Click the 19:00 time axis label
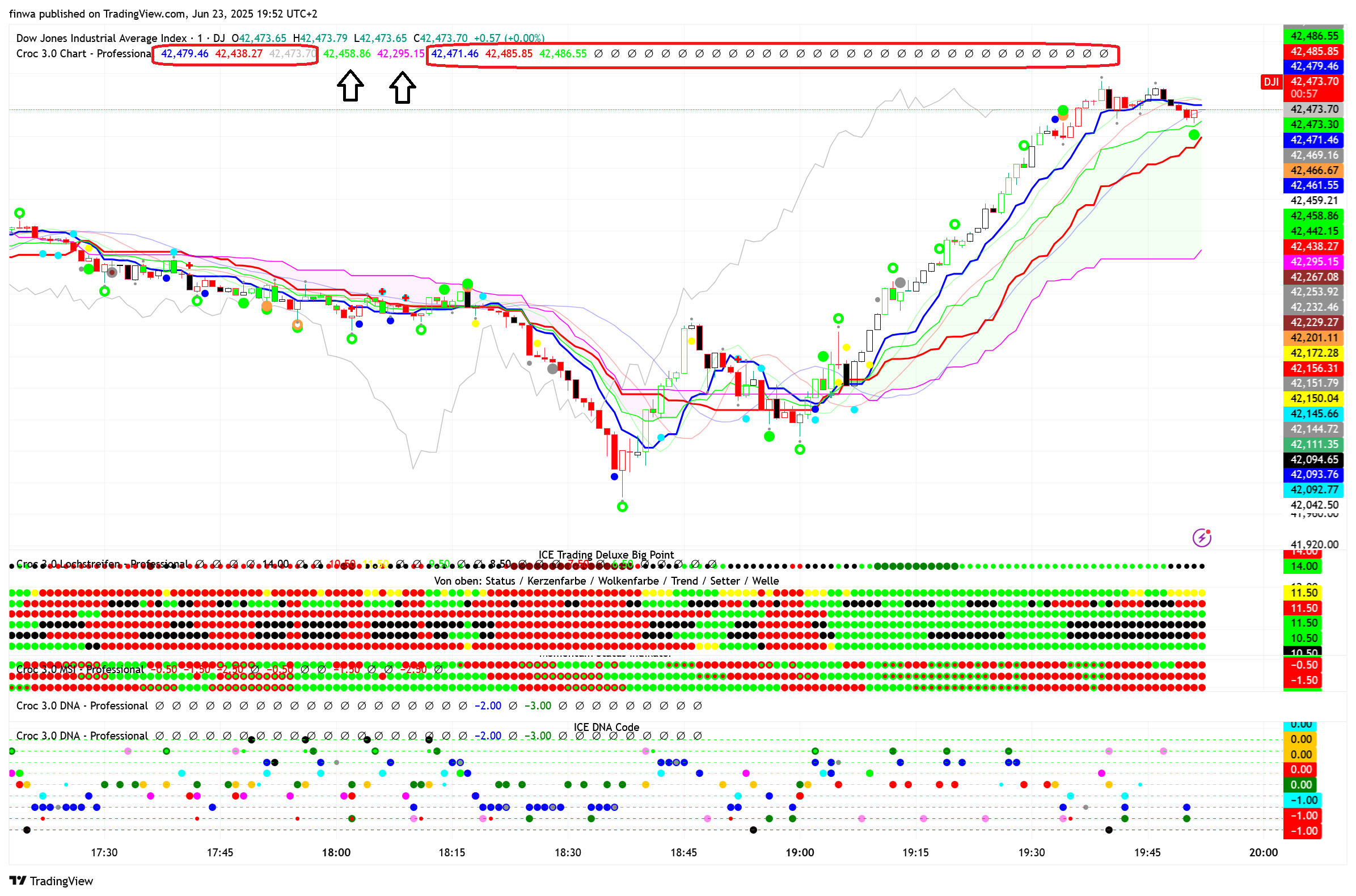The height and width of the screenshot is (896, 1356). (x=799, y=852)
